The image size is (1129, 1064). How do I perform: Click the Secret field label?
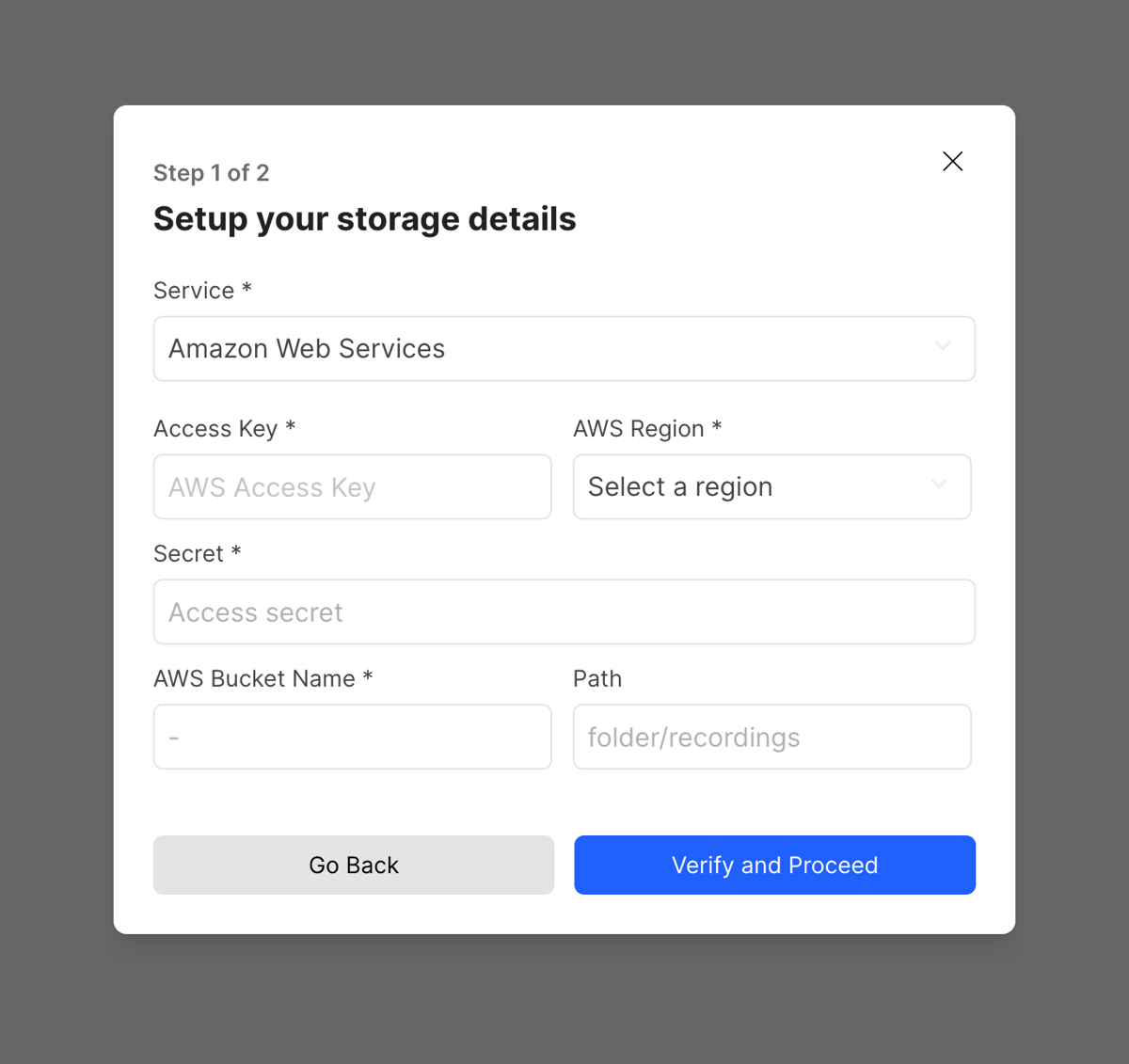197,553
